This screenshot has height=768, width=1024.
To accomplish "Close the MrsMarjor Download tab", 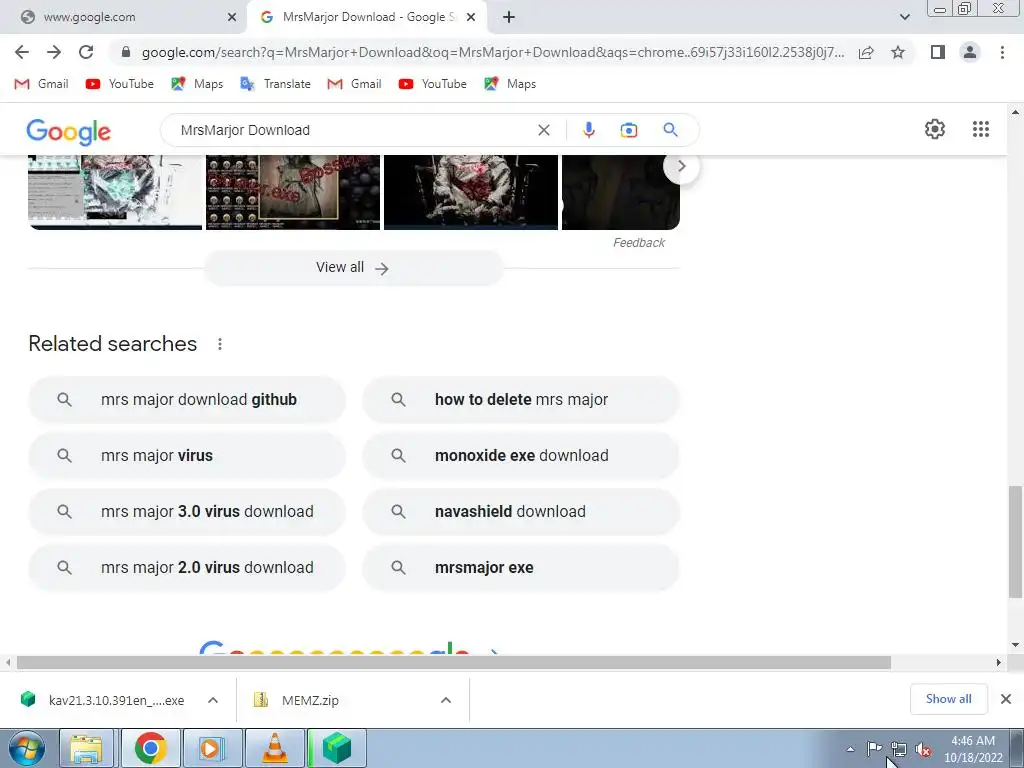I will 471,17.
